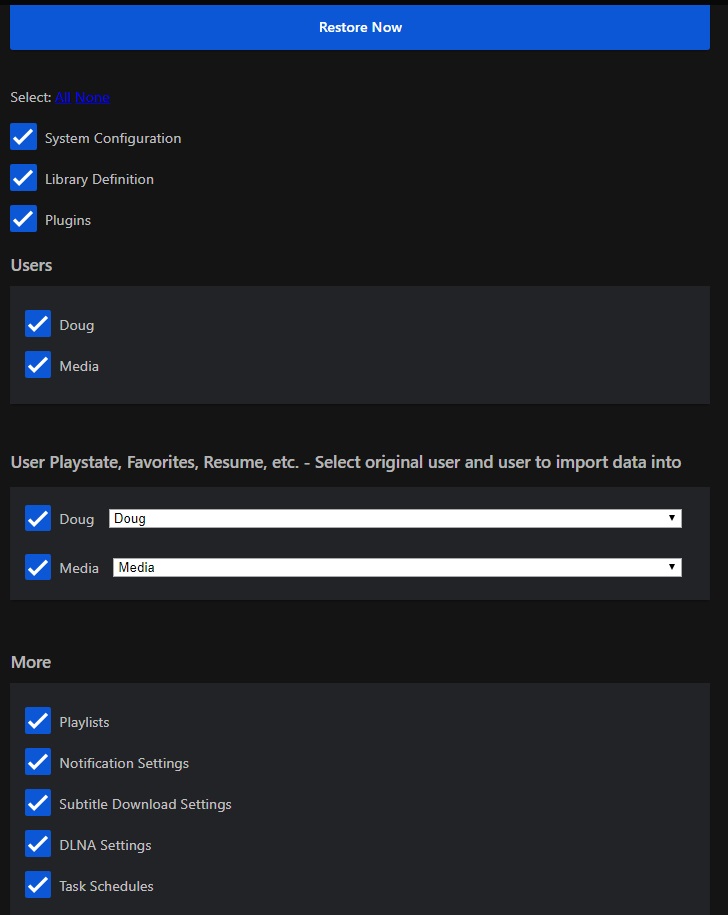The image size is (728, 915).
Task: Uncheck the DLNA Settings checkbox
Action: 38,845
